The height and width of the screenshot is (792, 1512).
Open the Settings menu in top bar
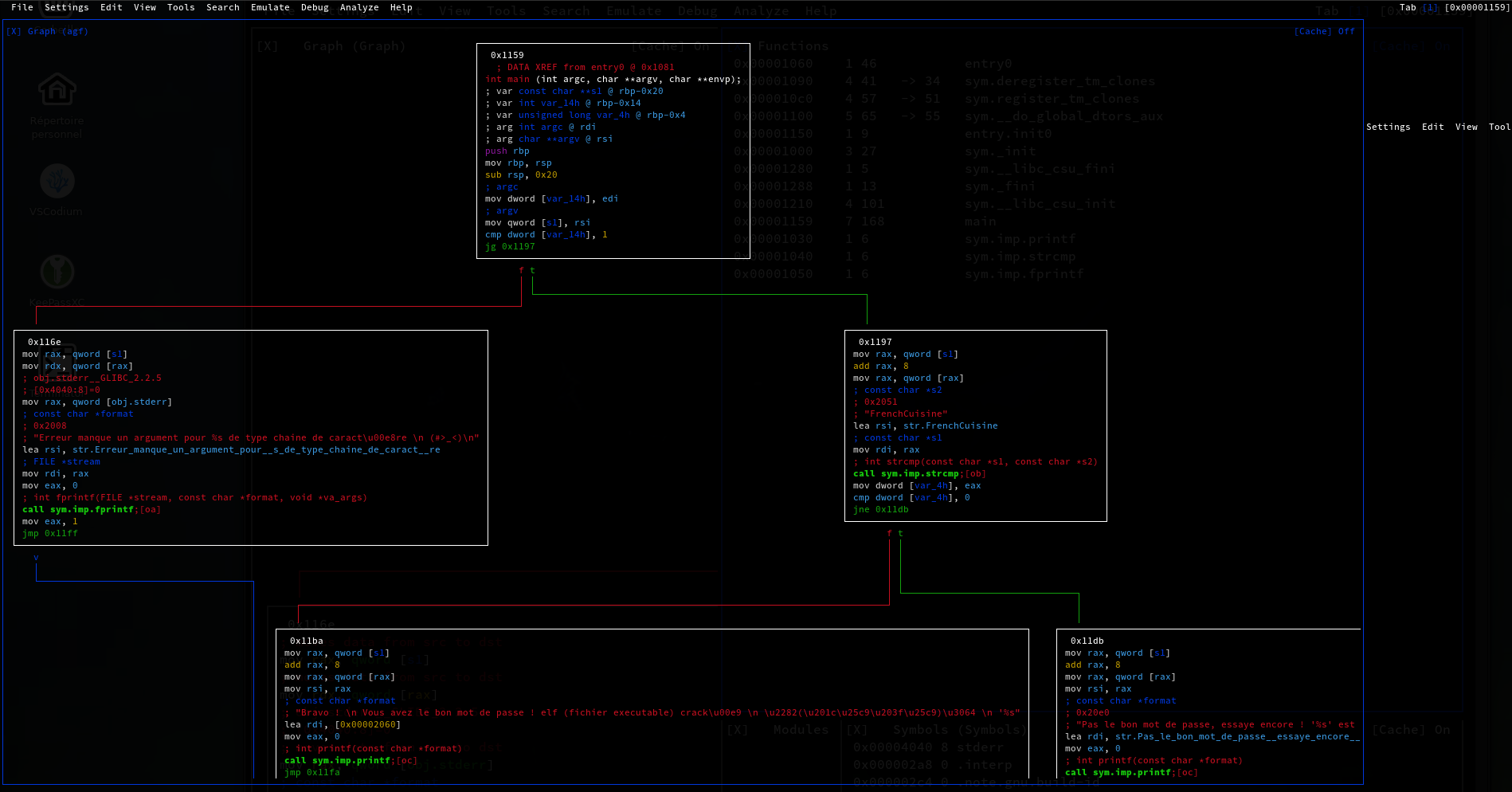pos(67,7)
